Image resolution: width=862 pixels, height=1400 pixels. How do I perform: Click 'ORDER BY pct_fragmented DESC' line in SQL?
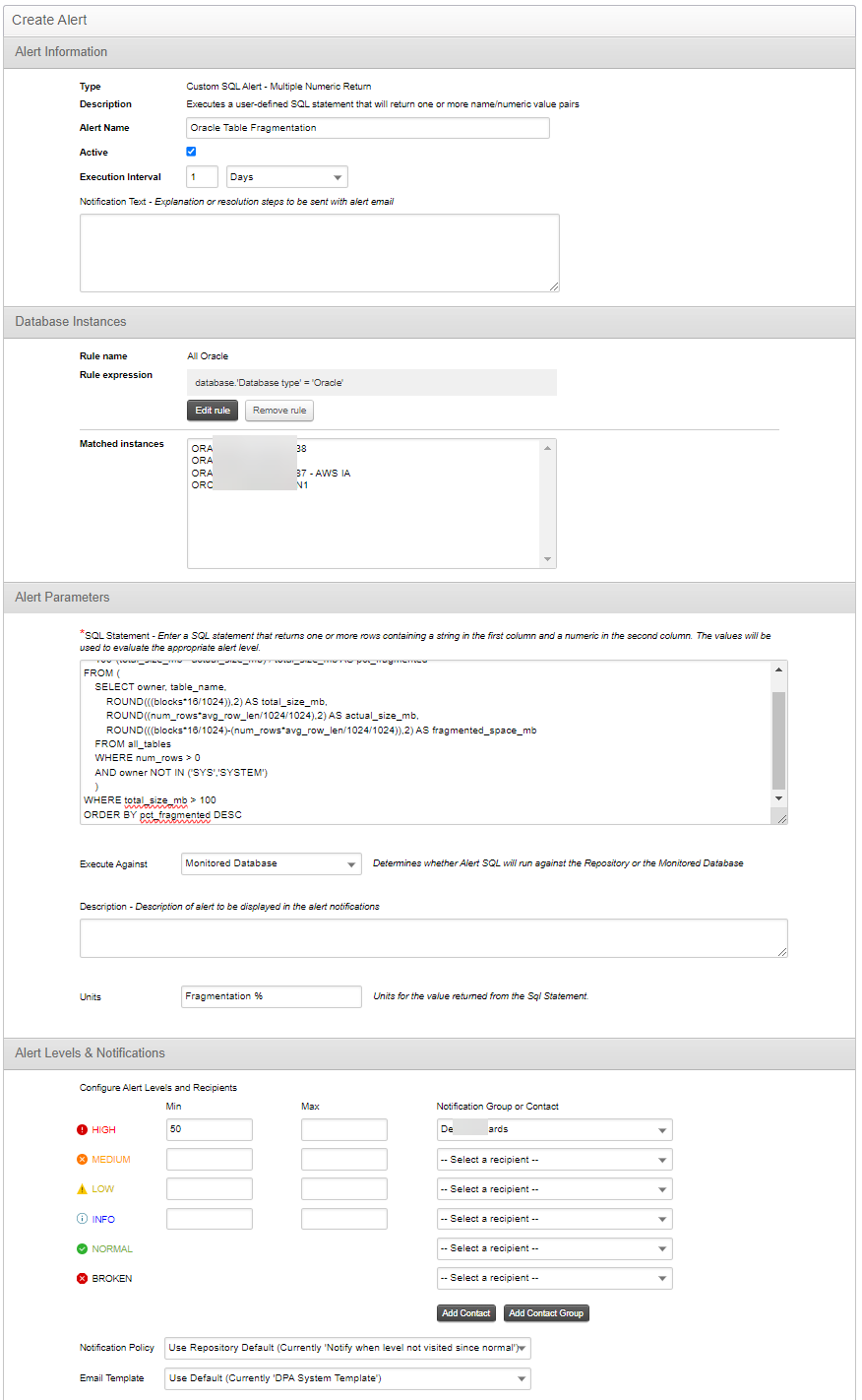coord(162,815)
